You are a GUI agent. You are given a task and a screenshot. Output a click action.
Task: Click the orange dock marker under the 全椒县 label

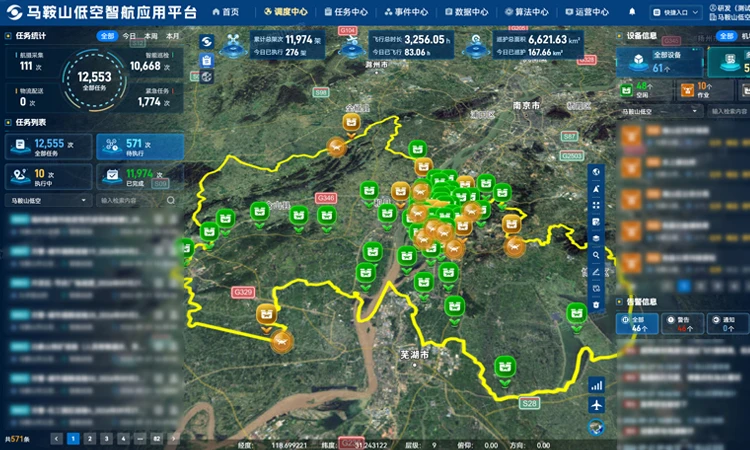point(352,124)
